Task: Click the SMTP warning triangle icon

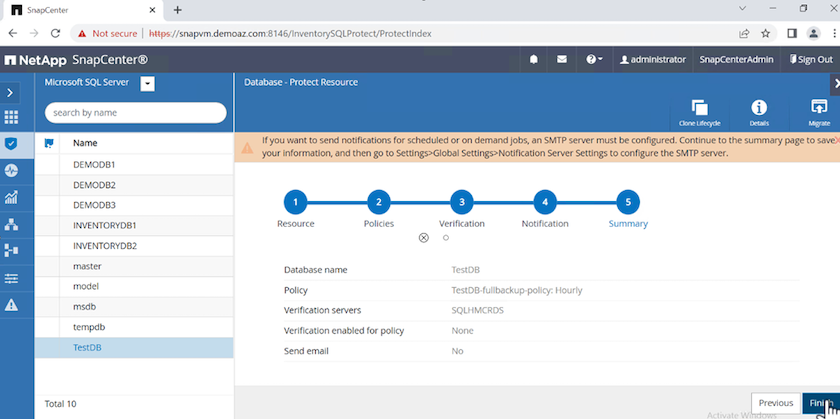Action: tap(247, 148)
